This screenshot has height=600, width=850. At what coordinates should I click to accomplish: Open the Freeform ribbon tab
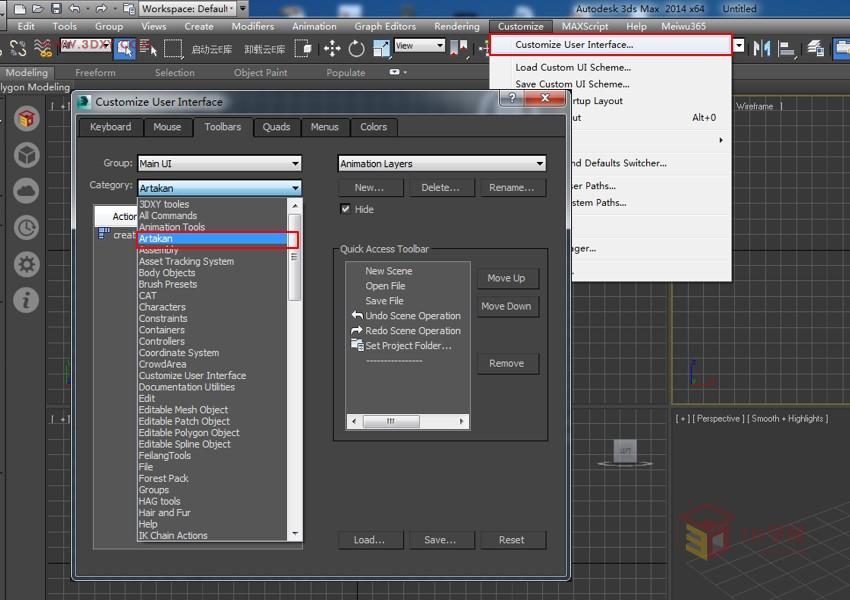[x=95, y=73]
